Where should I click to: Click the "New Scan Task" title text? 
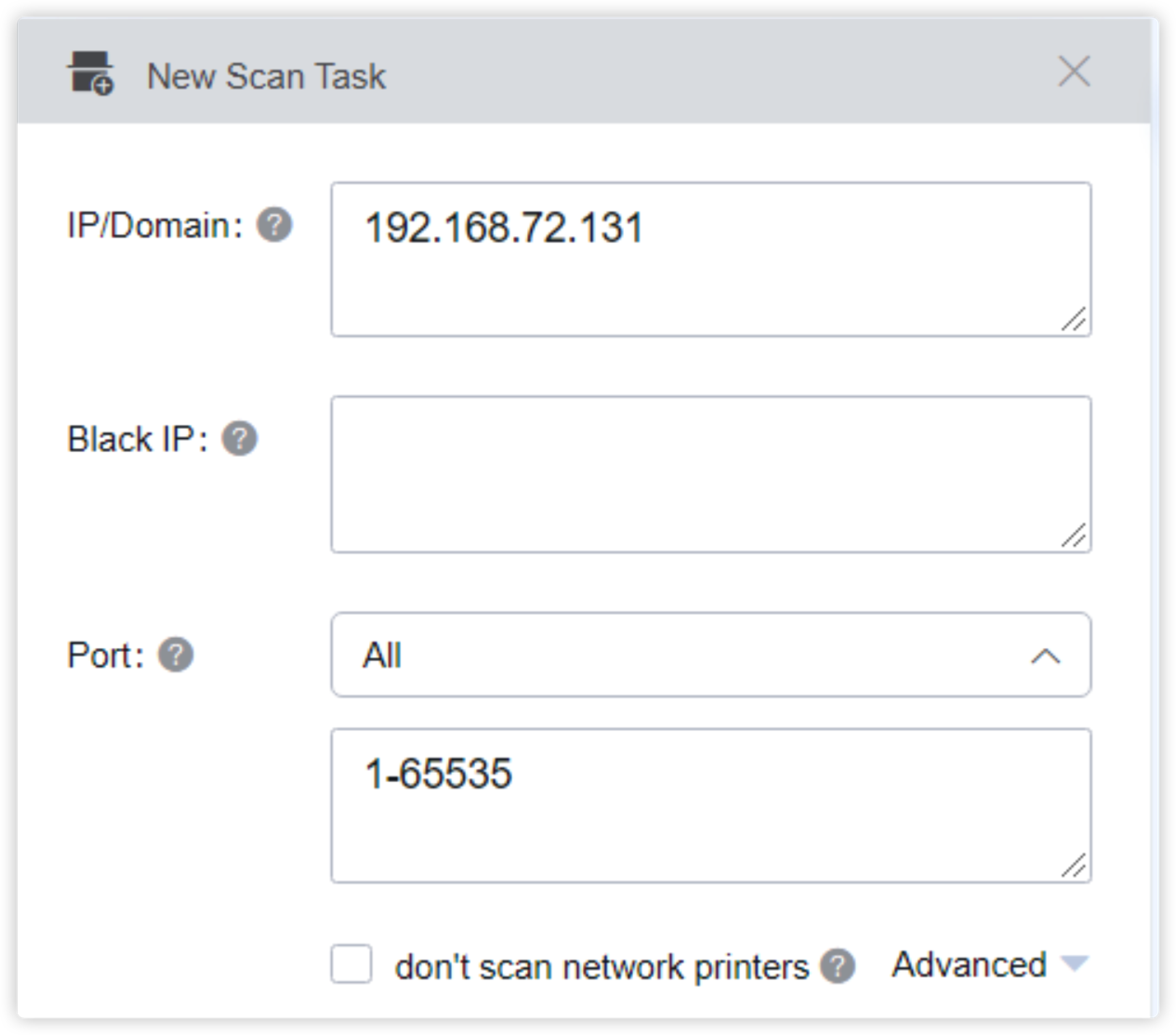[266, 76]
